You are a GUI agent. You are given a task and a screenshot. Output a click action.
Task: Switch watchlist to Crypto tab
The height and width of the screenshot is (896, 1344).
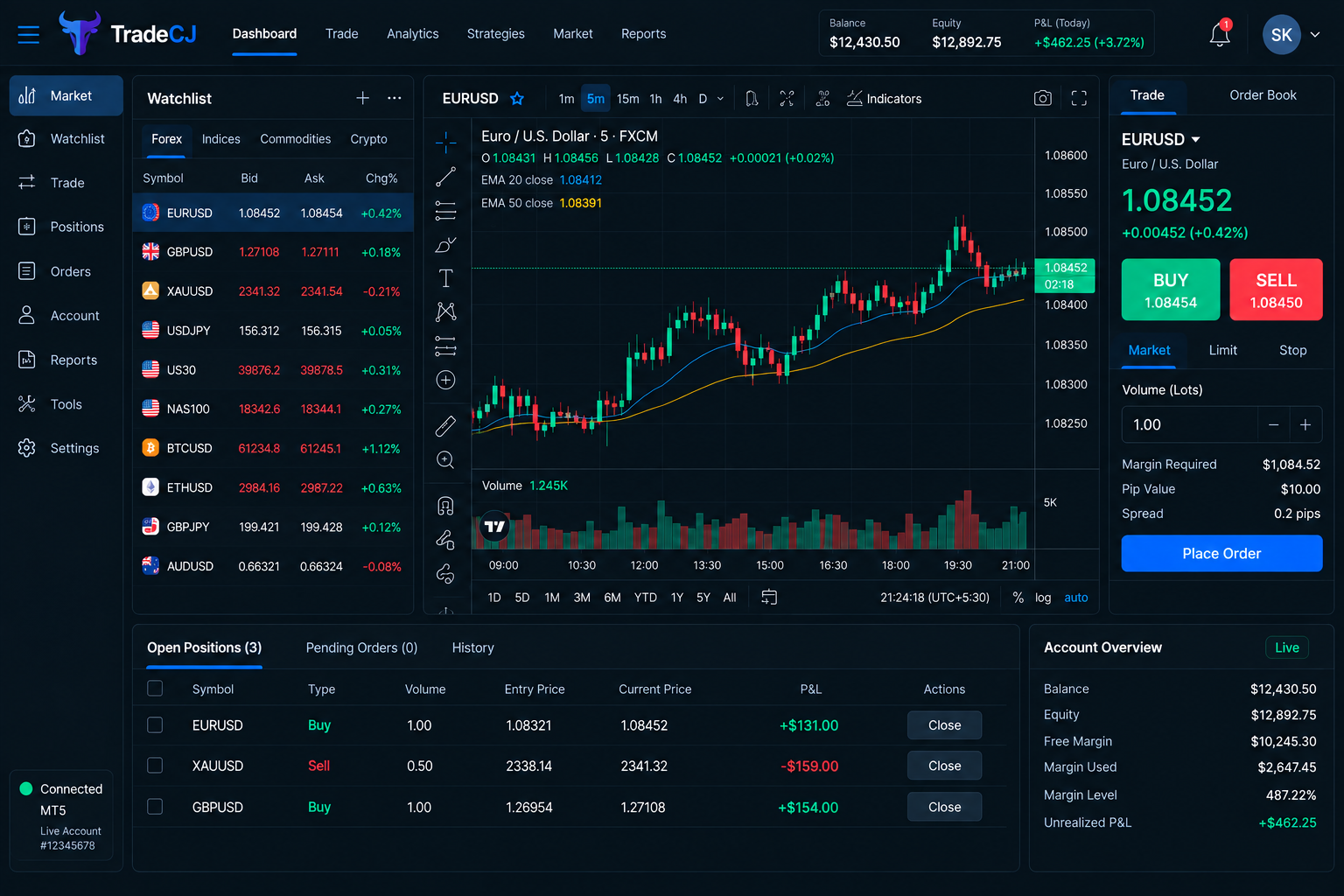368,139
